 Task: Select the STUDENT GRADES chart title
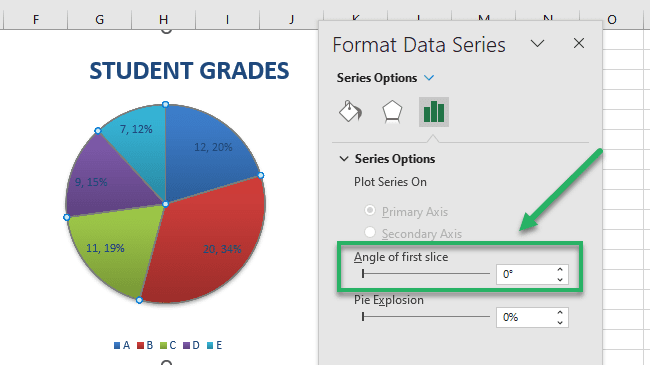(189, 71)
